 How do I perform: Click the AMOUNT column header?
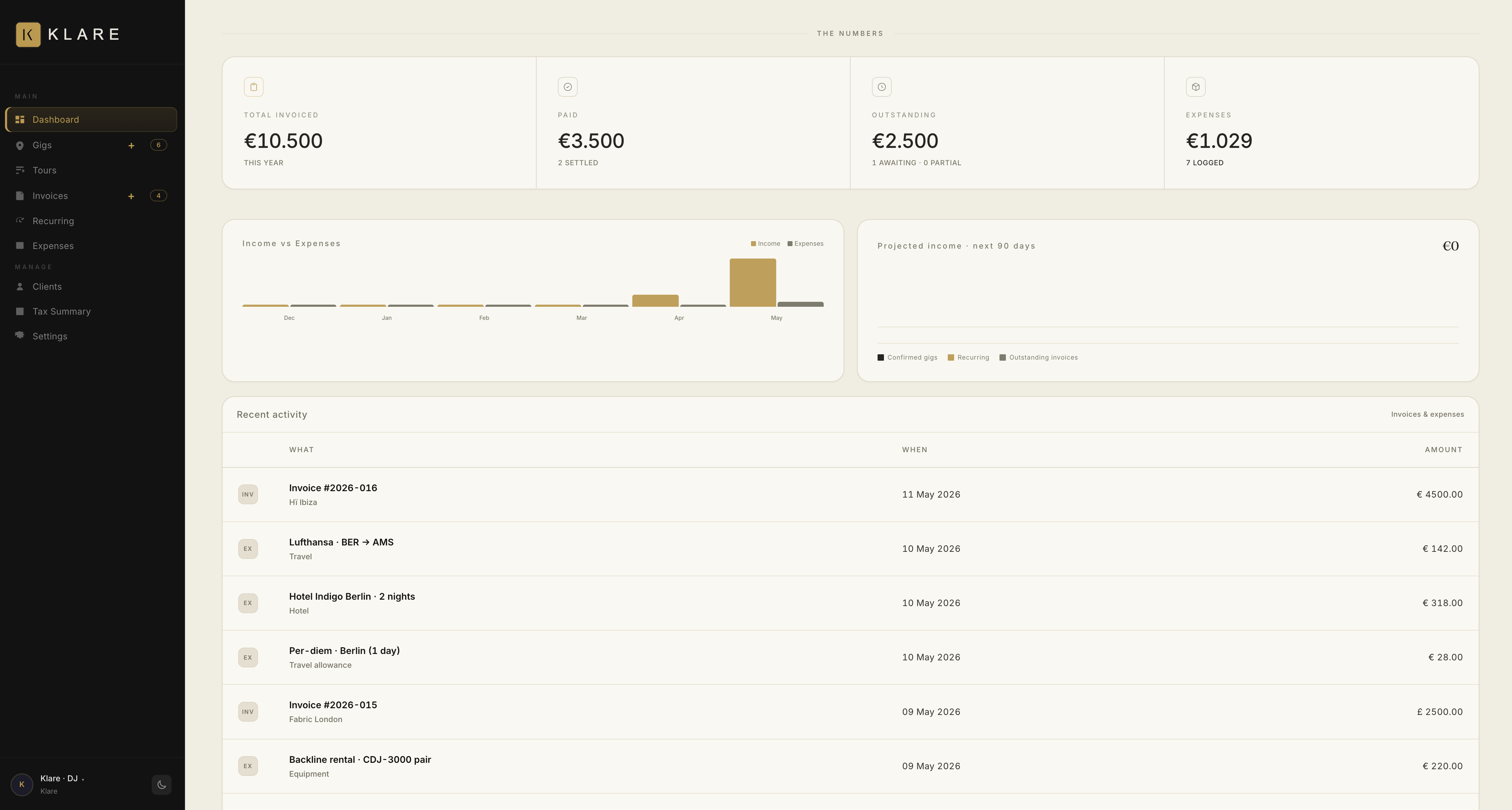point(1444,450)
